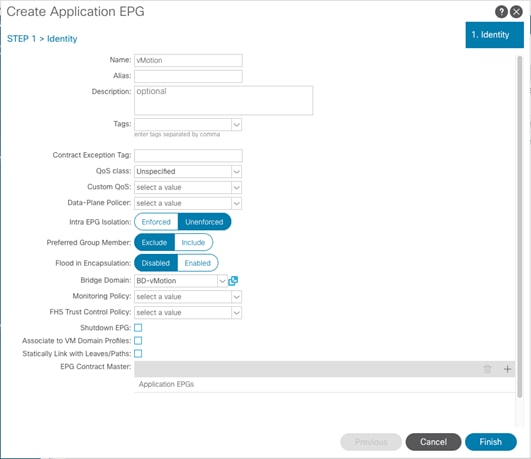
Task: Select the 1. Identity step tab
Action: 494,35
